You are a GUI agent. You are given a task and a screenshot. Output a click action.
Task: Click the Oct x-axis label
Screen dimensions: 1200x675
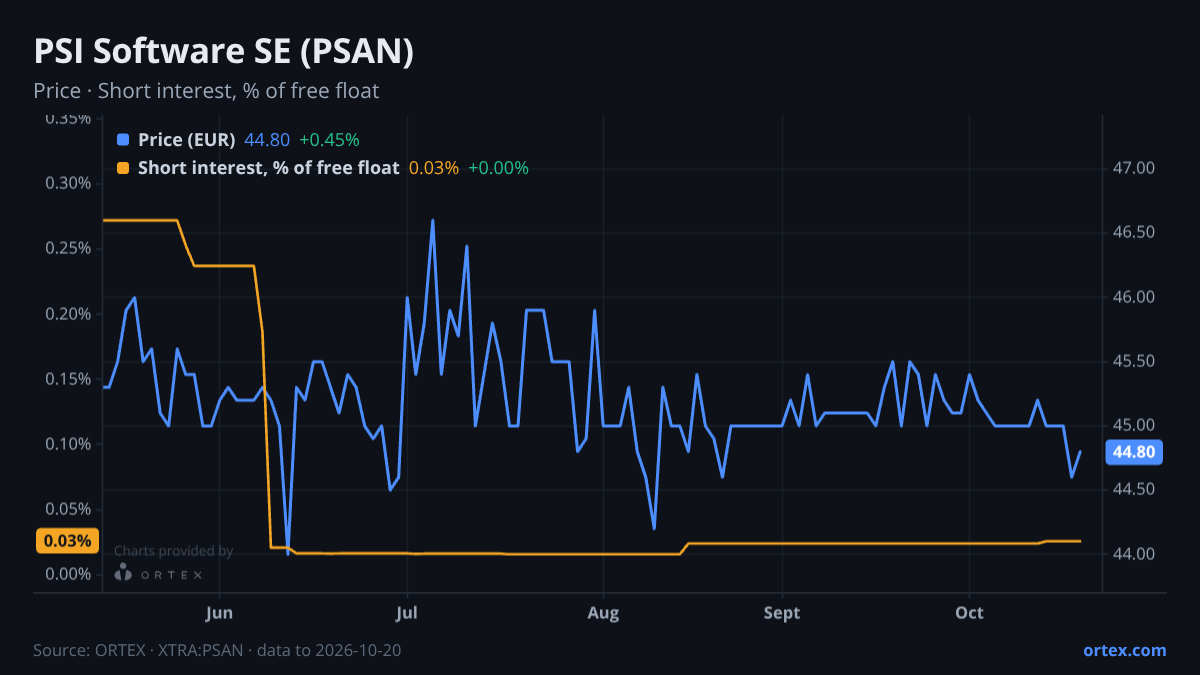(x=970, y=613)
